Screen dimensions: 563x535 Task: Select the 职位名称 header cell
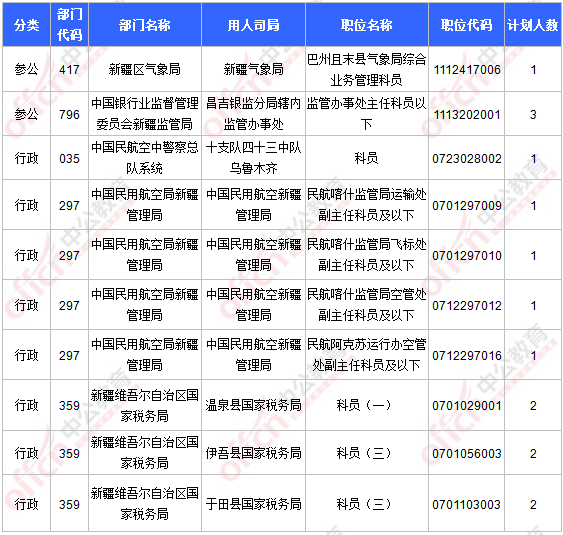pos(367,25)
